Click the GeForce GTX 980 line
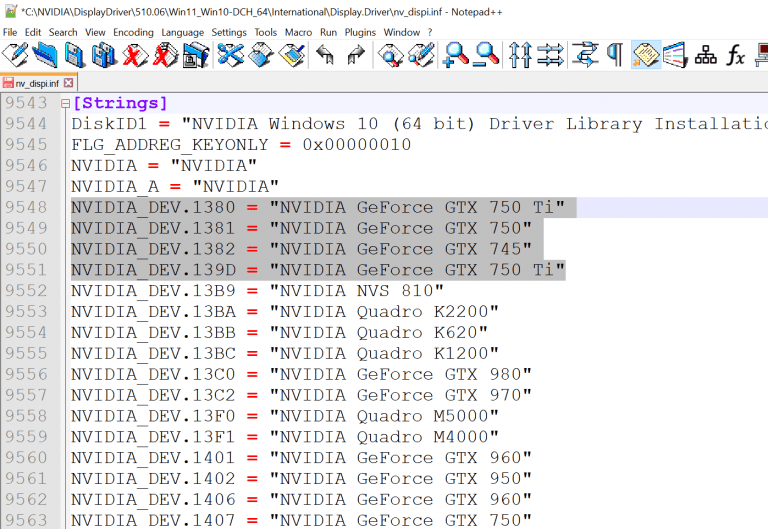The image size is (768, 529). click(x=301, y=375)
